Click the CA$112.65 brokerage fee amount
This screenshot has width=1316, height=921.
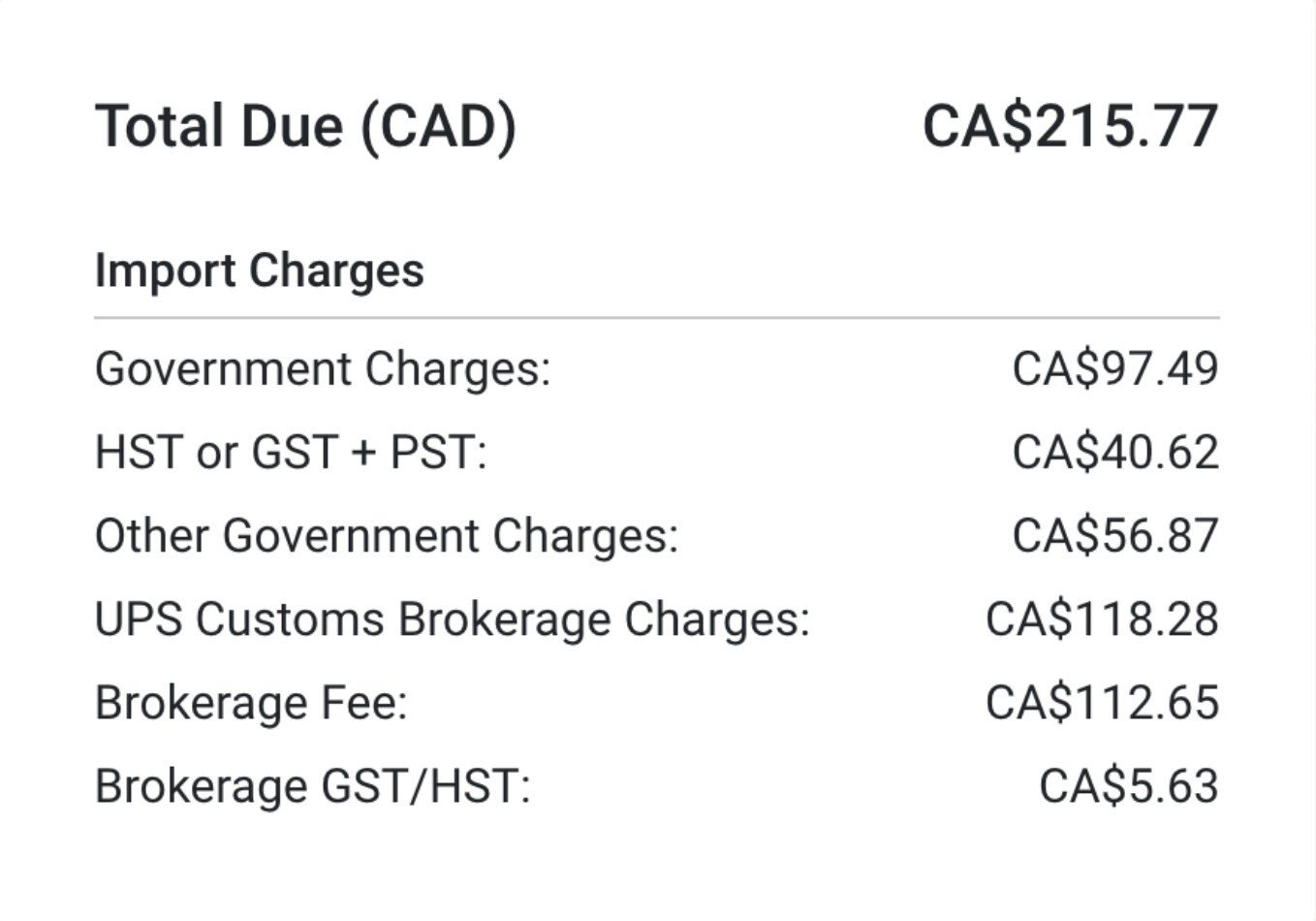(x=1102, y=703)
